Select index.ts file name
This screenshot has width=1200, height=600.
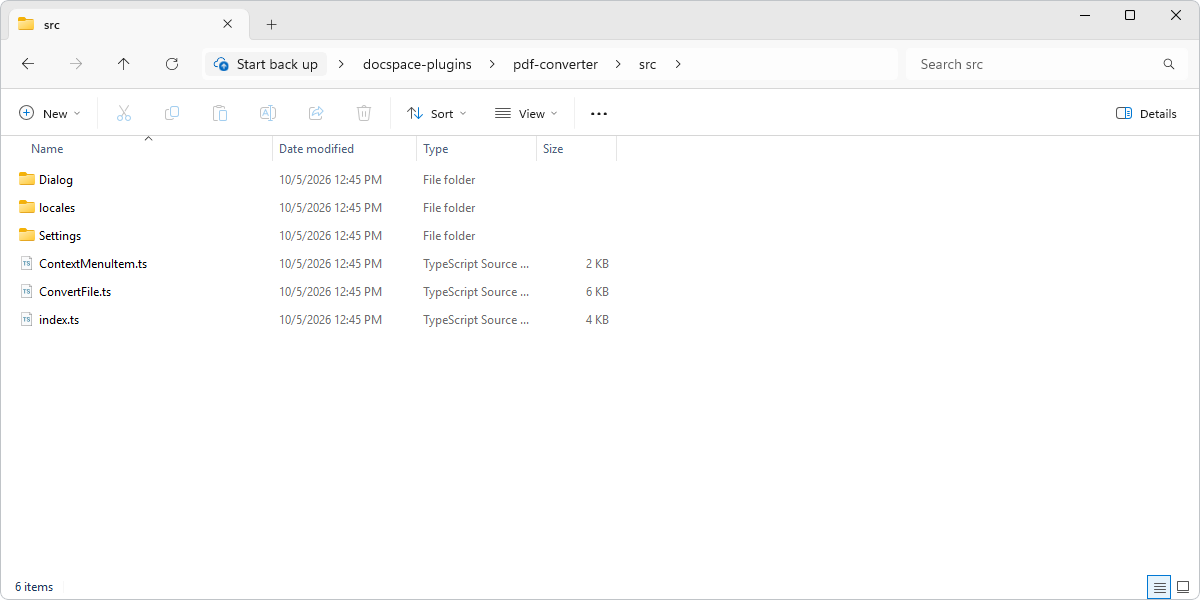tap(59, 320)
